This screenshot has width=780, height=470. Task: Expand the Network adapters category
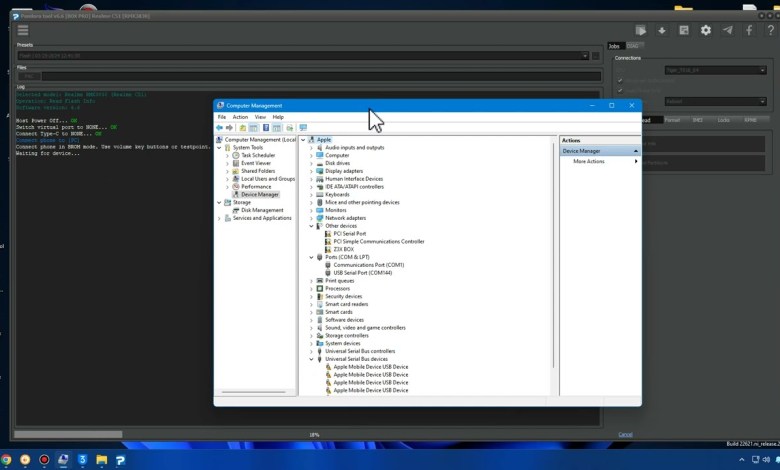click(312, 218)
